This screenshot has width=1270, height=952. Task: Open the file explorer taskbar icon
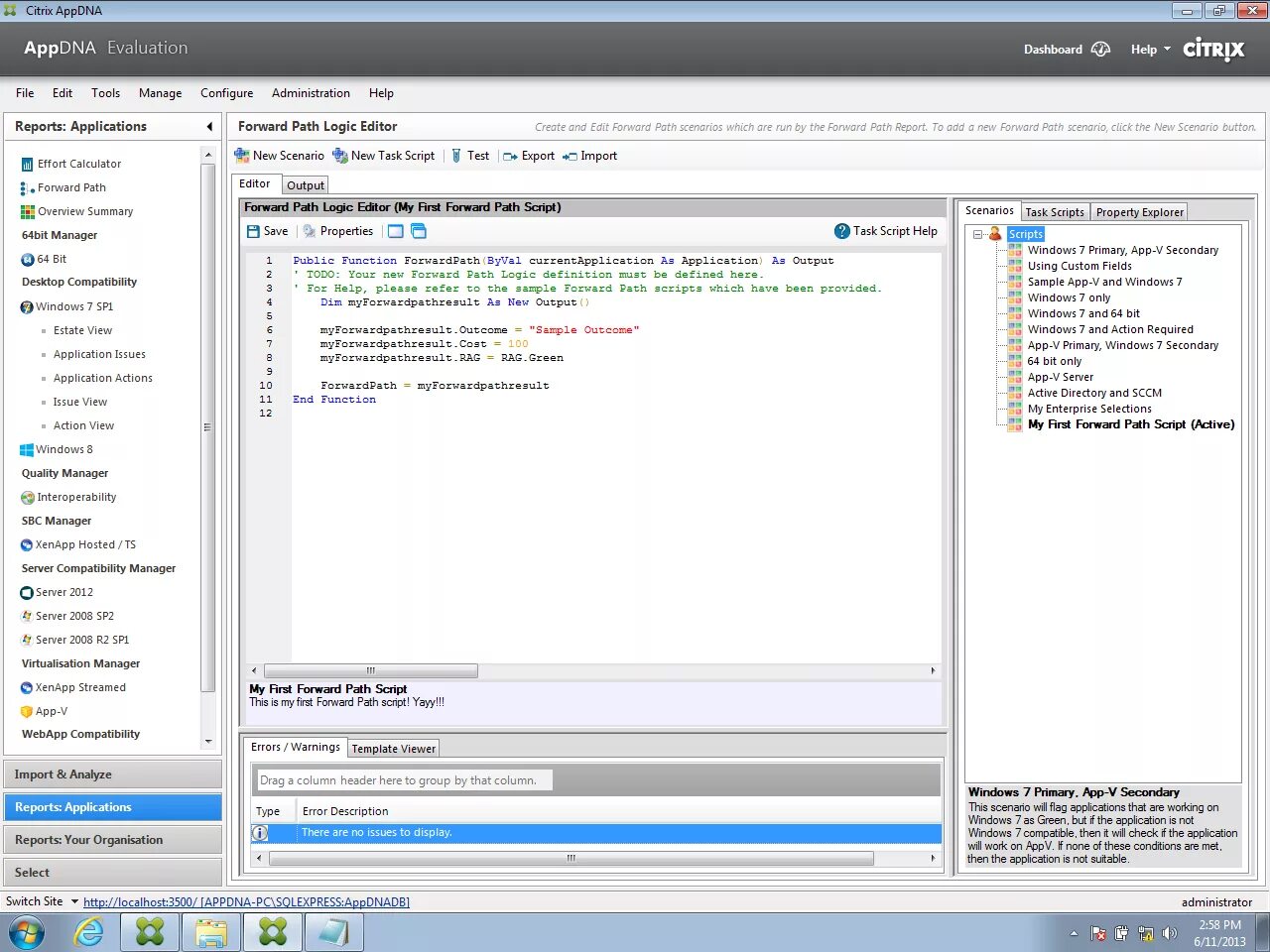[x=211, y=932]
